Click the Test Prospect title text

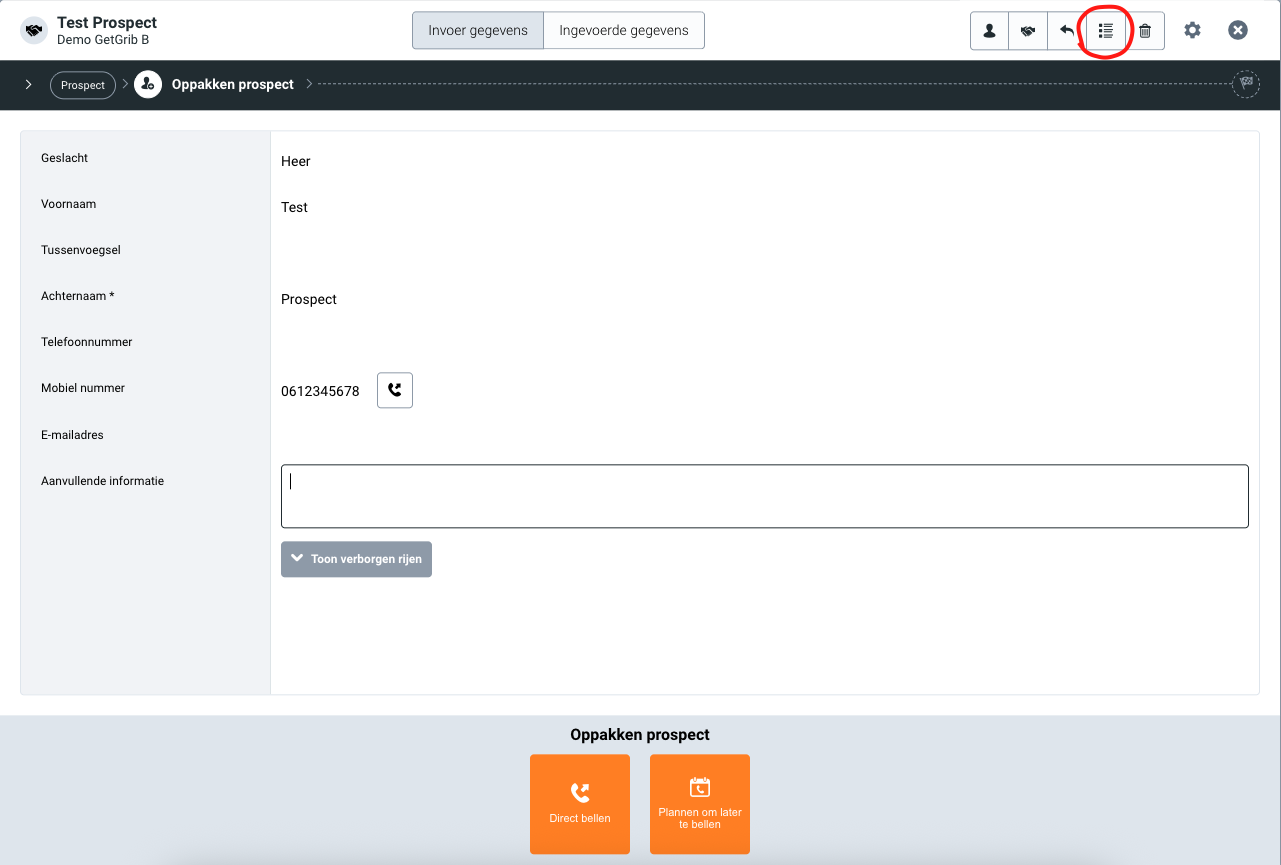[x=107, y=22]
